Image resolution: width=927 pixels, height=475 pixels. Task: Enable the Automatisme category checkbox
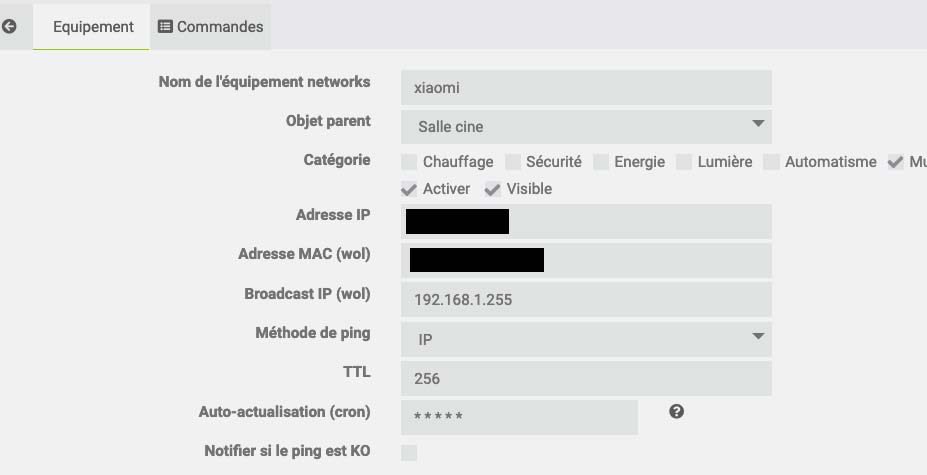[x=772, y=162]
